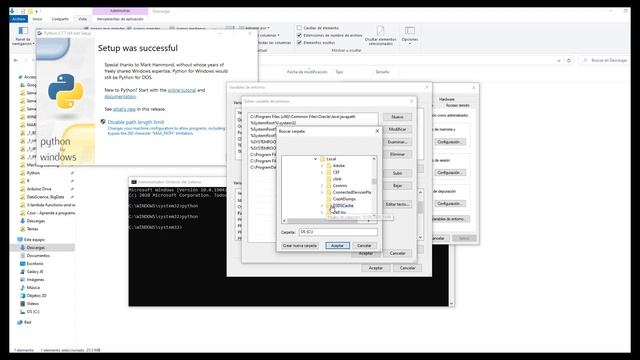The height and width of the screenshot is (360, 640).
Task: Open the Opciones ribbon icon
Action: 410,31
